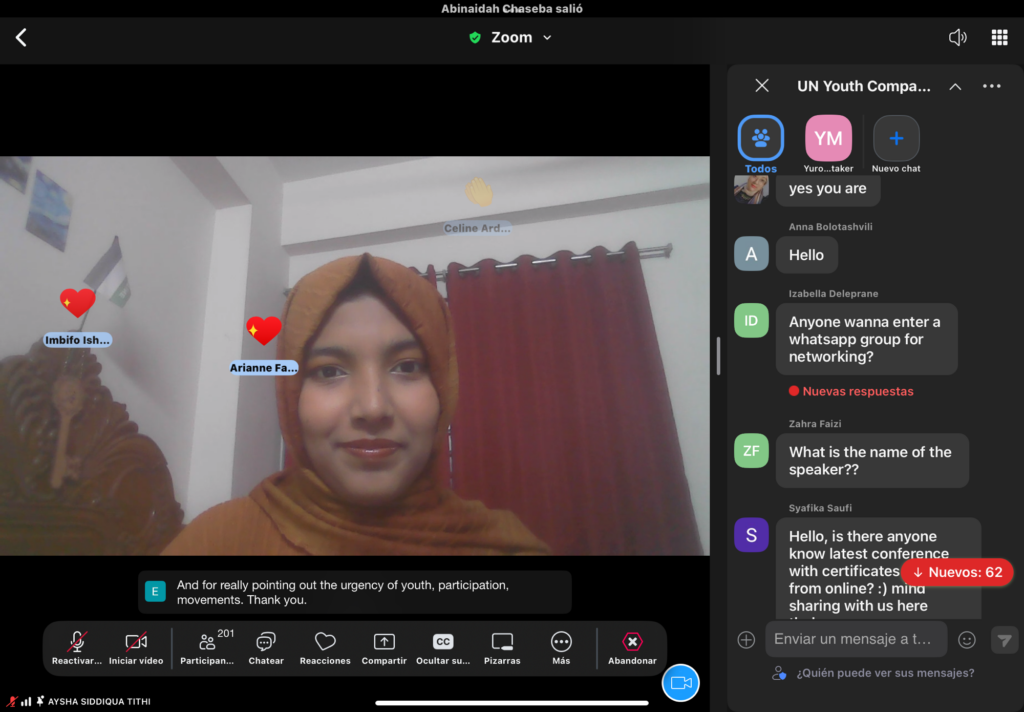Open Reacciones heart icon
This screenshot has height=712, width=1024.
325,647
